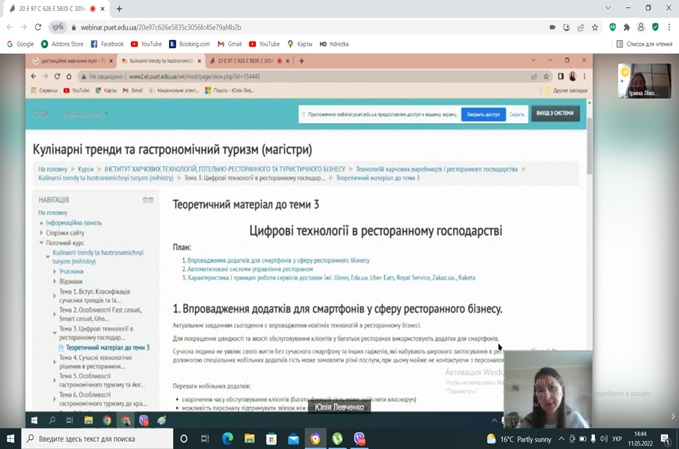Click Скрыть on the sharing notice
679x449 pixels.
(517, 114)
